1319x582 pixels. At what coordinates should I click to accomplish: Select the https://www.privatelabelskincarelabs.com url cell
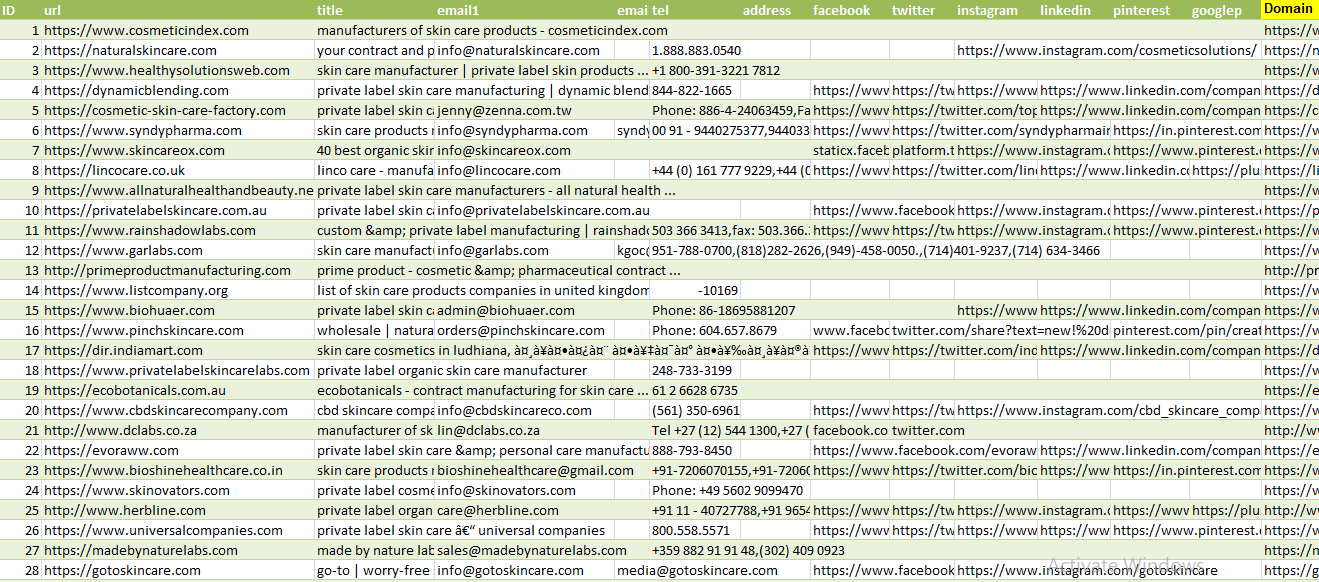pyautogui.click(x=178, y=370)
